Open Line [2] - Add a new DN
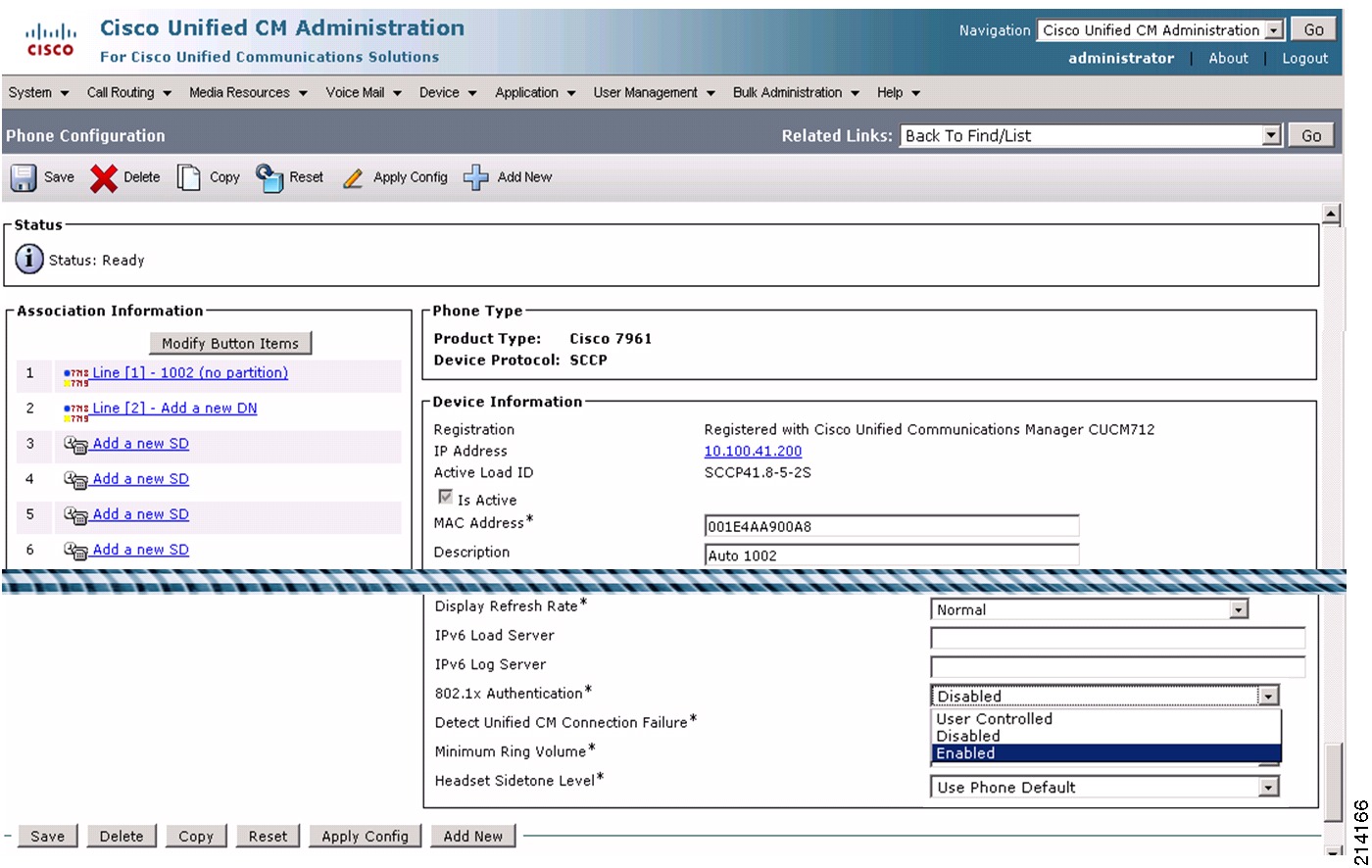Image resolution: width=1372 pixels, height=868 pixels. point(174,408)
